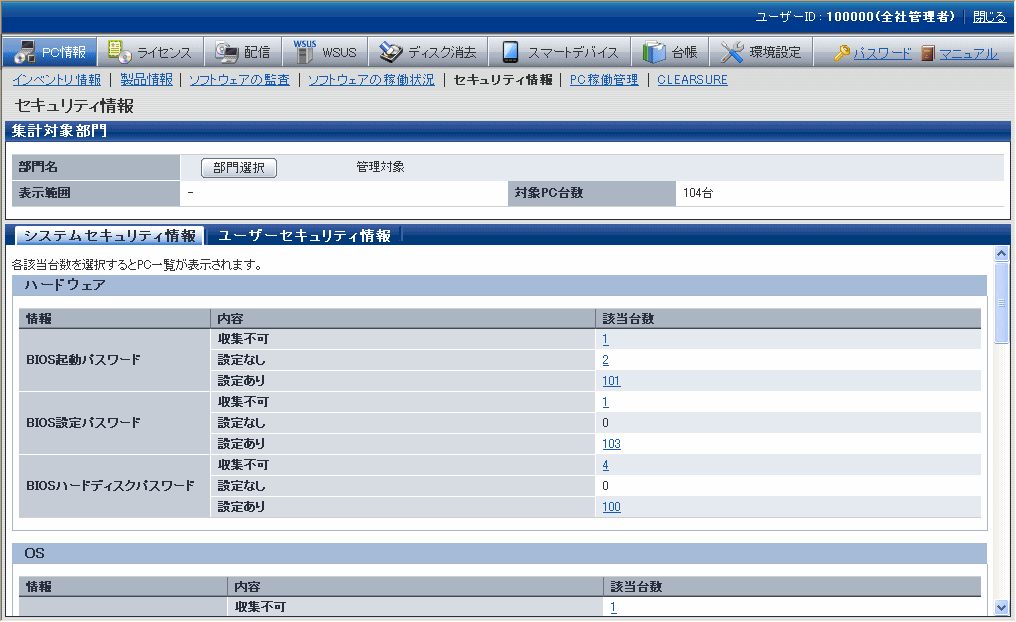Select the 台帳 ledger book icon
The height and width of the screenshot is (622, 1016).
(655, 53)
